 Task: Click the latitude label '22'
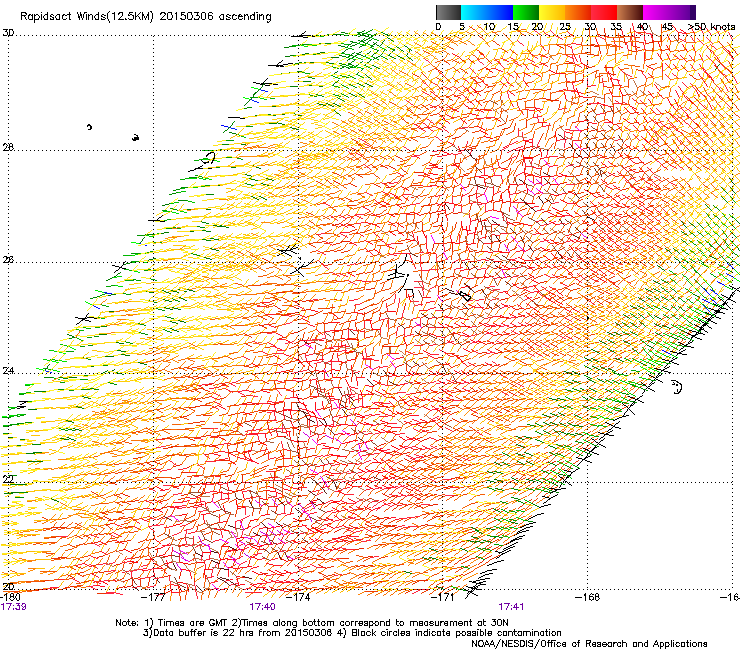8,479
